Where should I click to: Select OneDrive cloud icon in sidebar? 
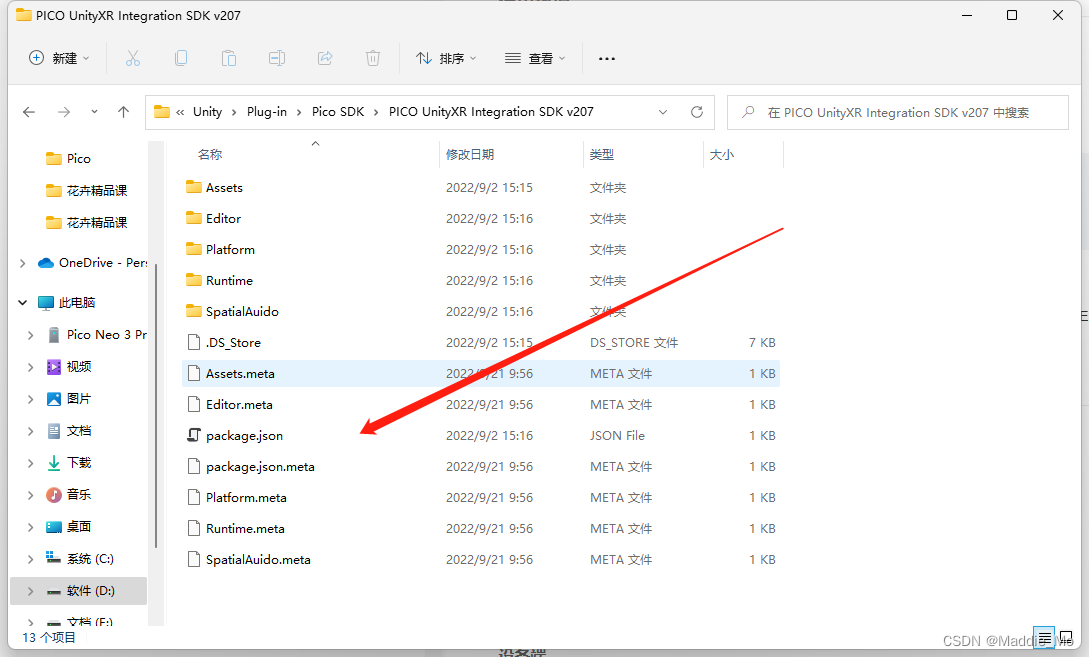tap(46, 263)
